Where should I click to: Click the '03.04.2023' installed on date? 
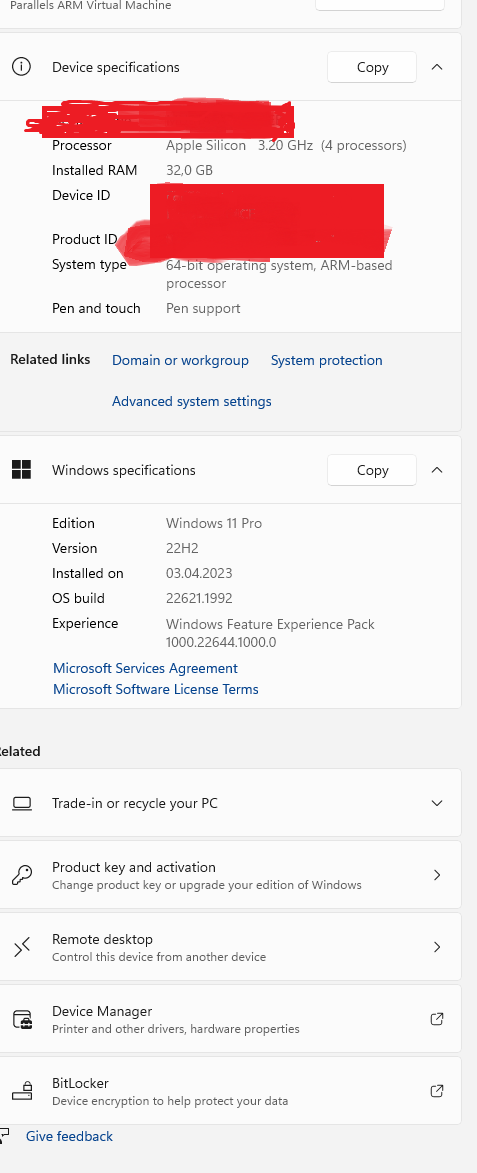coord(199,574)
